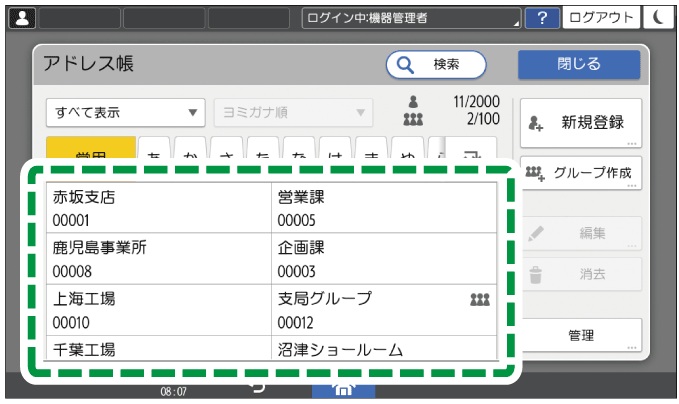679x404 pixels.
Task: Select group entry 支局グループ 00012
Action: click(x=384, y=310)
